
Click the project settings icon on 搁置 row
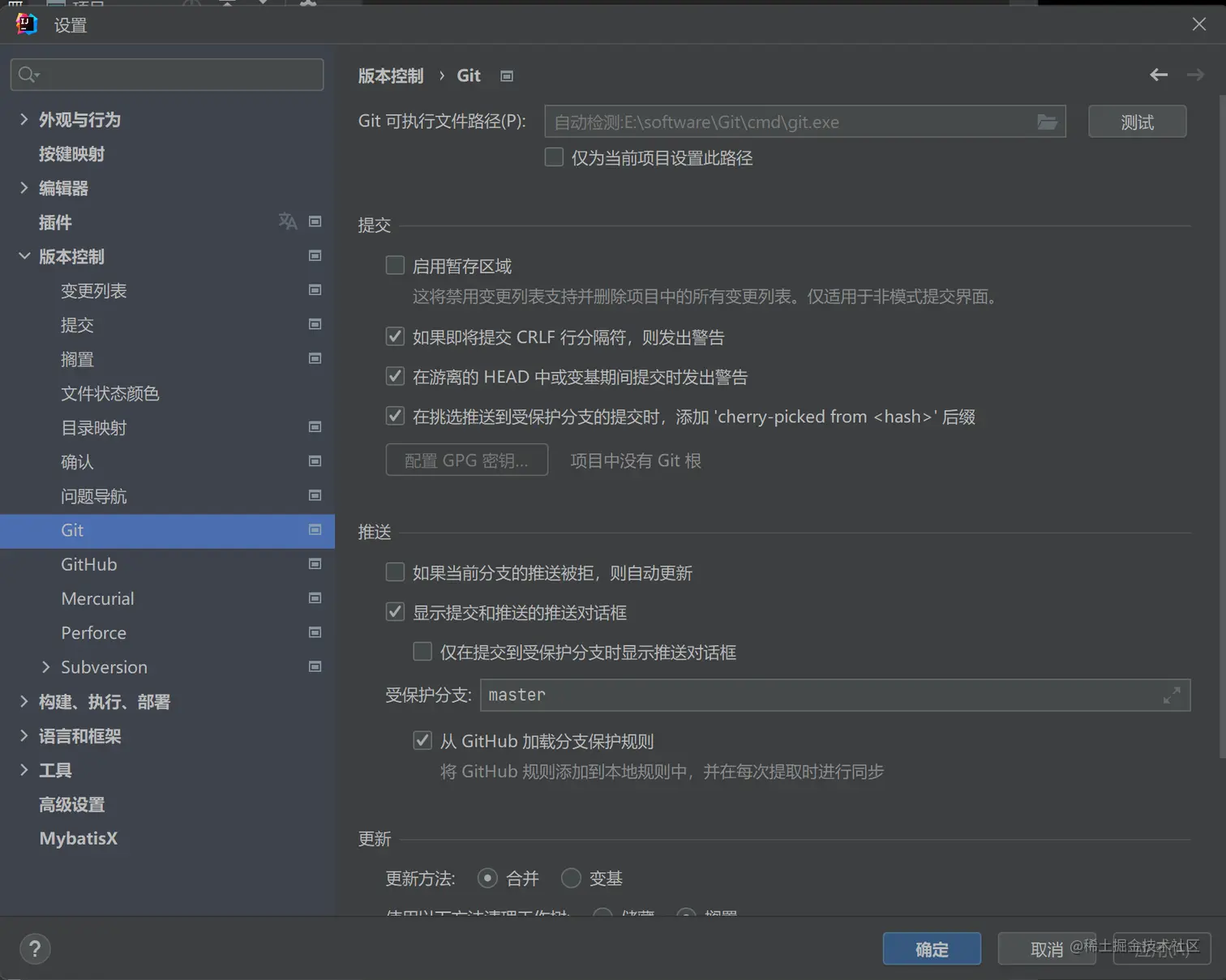(315, 358)
